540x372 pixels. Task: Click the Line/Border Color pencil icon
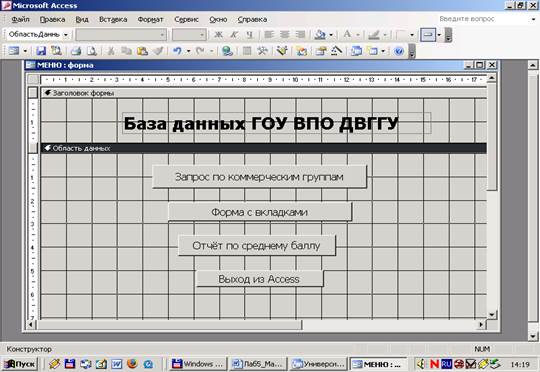[x=374, y=34]
